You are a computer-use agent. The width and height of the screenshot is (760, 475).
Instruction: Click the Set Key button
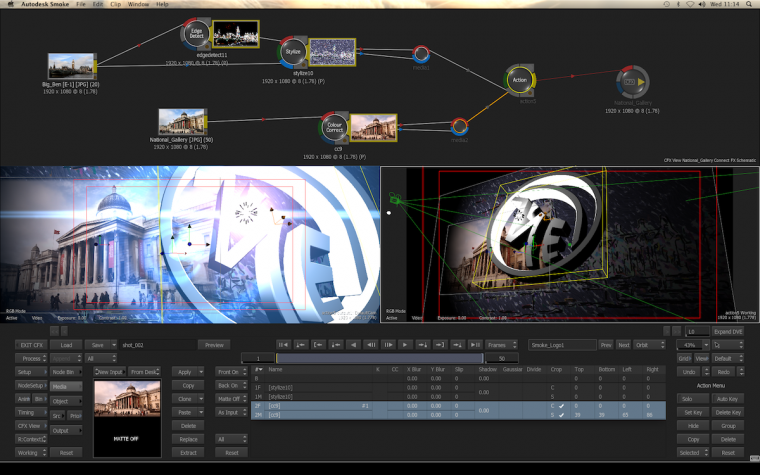693,412
